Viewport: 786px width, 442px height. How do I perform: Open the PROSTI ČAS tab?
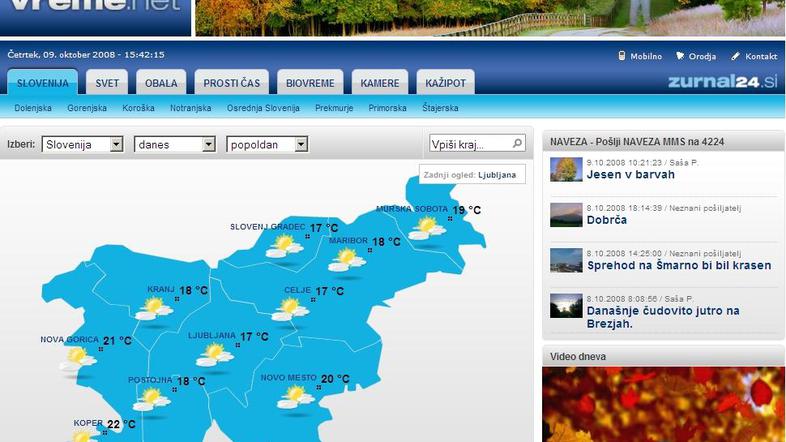pos(232,82)
